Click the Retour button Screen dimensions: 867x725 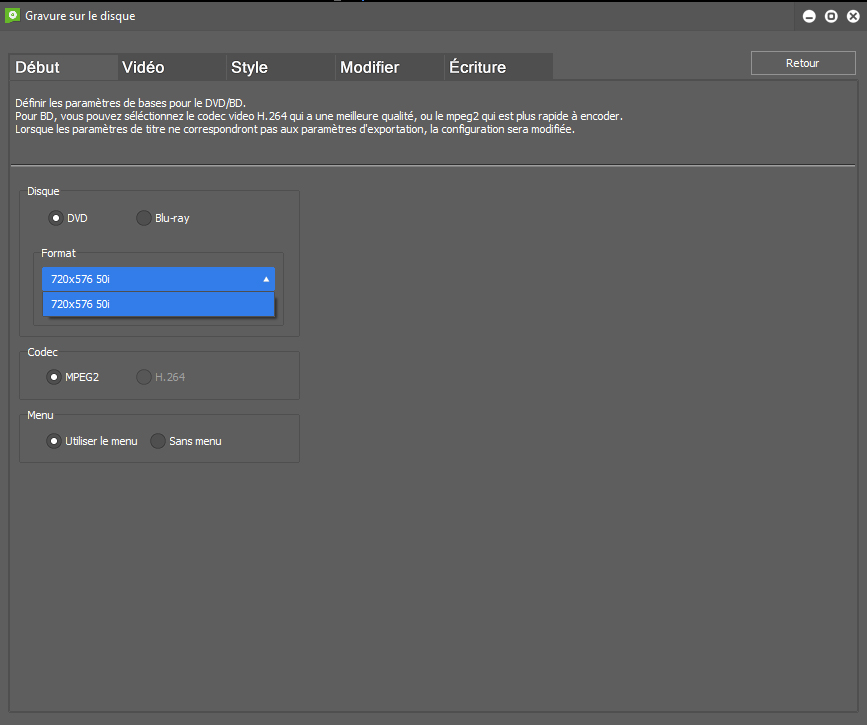[803, 63]
